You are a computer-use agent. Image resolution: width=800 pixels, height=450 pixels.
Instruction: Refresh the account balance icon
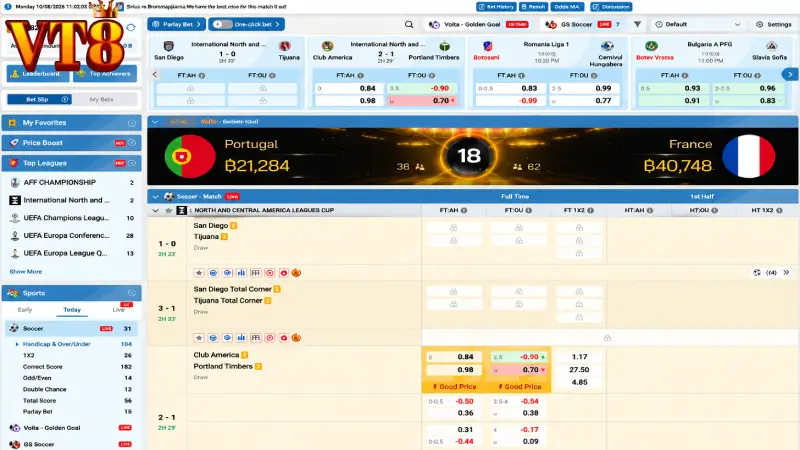131,28
